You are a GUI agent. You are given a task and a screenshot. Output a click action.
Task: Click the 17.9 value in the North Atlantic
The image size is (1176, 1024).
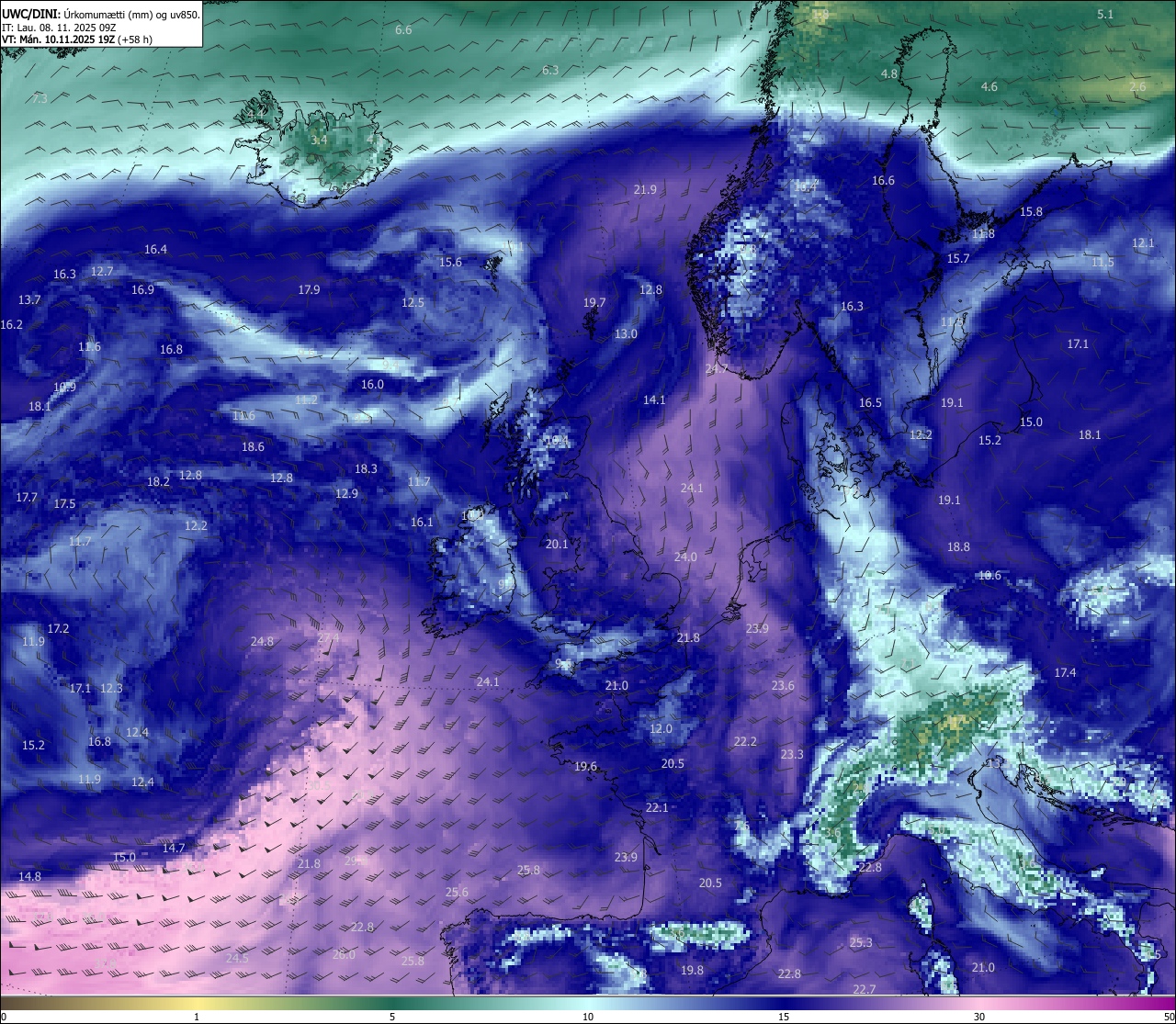pyautogui.click(x=309, y=290)
